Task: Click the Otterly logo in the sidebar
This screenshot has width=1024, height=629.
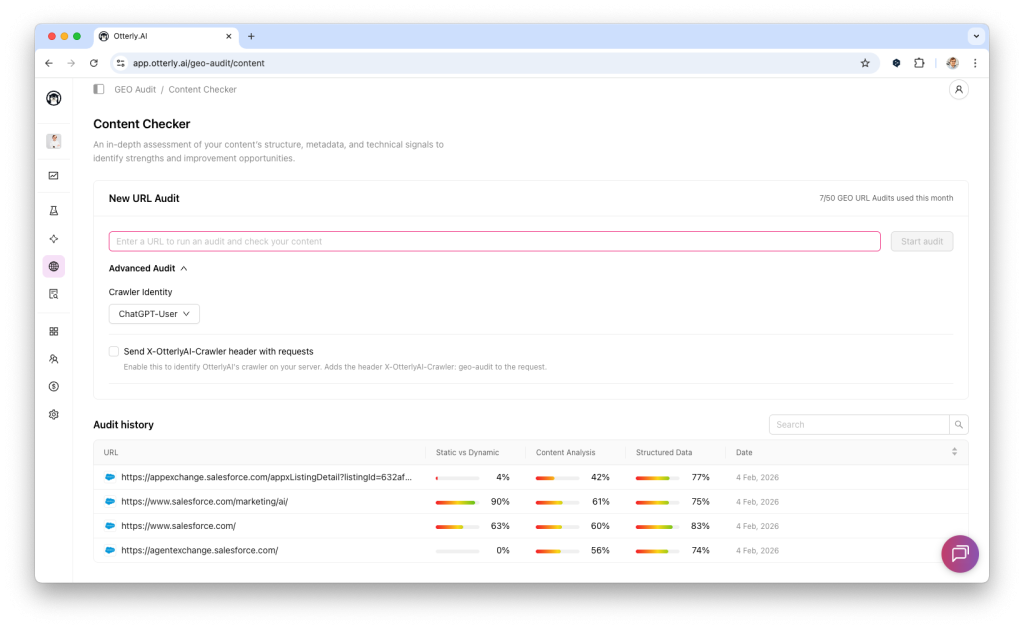Action: coord(54,98)
